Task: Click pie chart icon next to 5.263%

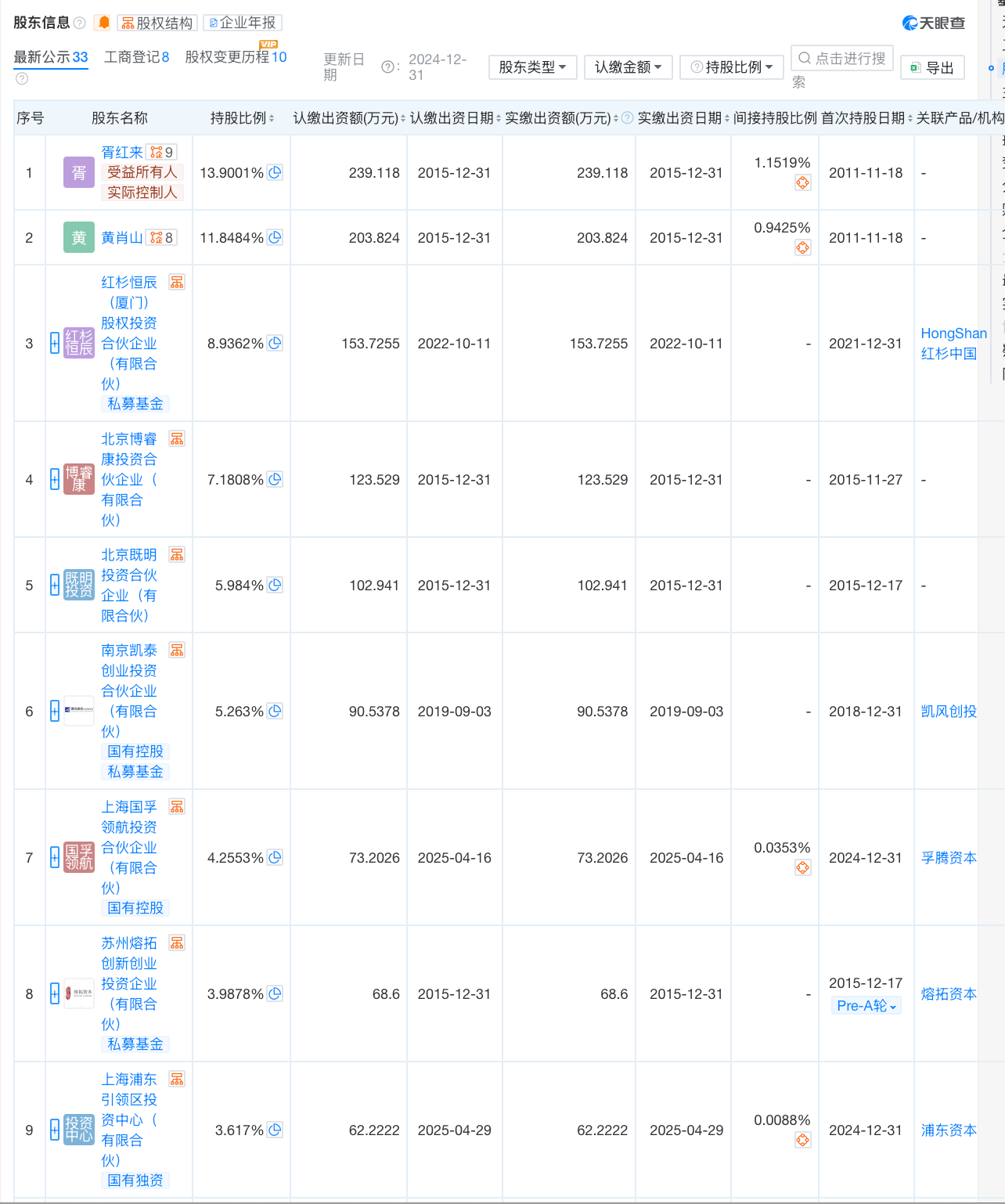Action: [275, 711]
